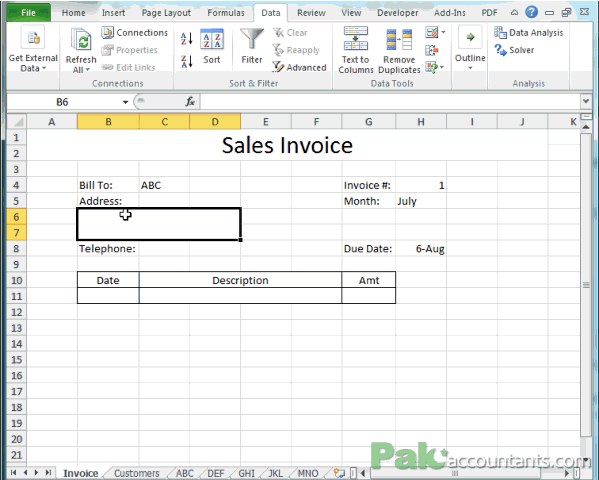Image resolution: width=599 pixels, height=480 pixels.
Task: Click the insert function fx button
Action: 190,102
